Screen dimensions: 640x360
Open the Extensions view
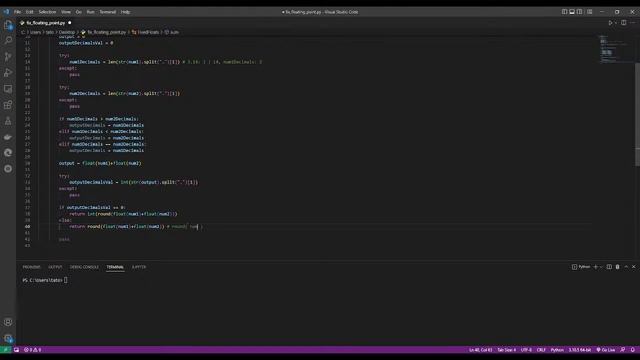(x=8, y=105)
